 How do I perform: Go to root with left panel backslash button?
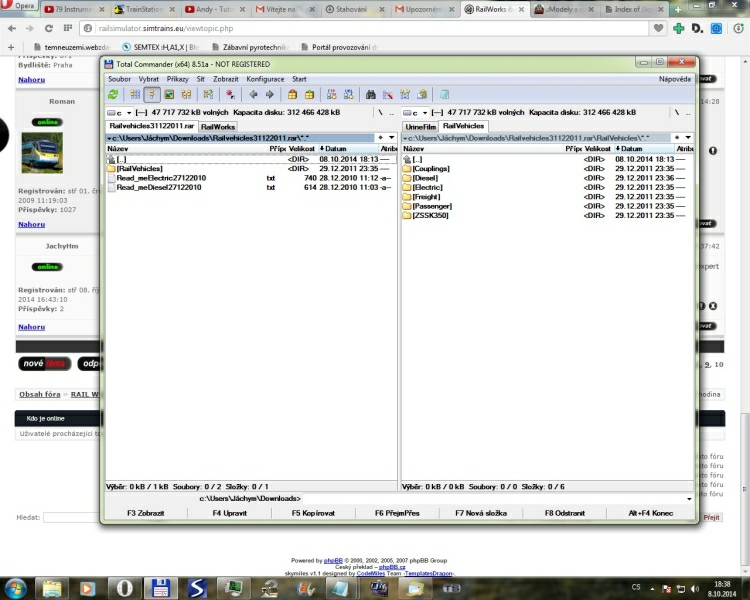coord(381,112)
